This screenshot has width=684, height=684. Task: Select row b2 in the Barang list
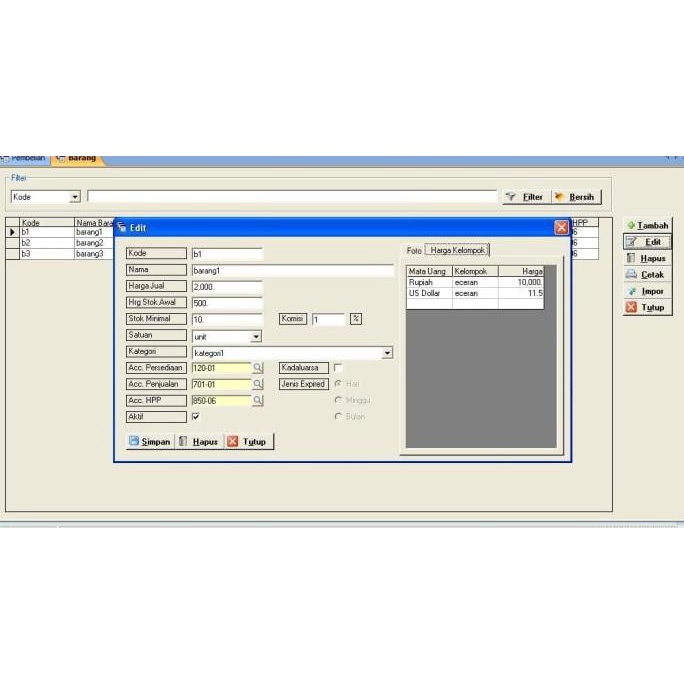60,243
